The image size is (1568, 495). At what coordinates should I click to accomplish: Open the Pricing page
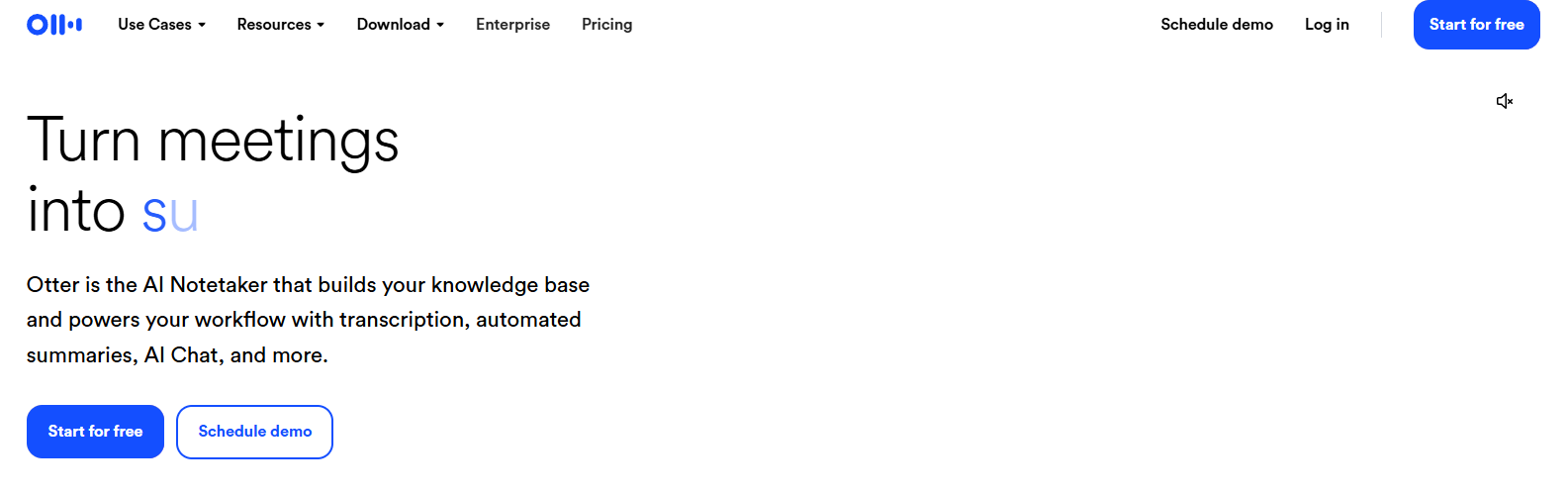point(606,25)
